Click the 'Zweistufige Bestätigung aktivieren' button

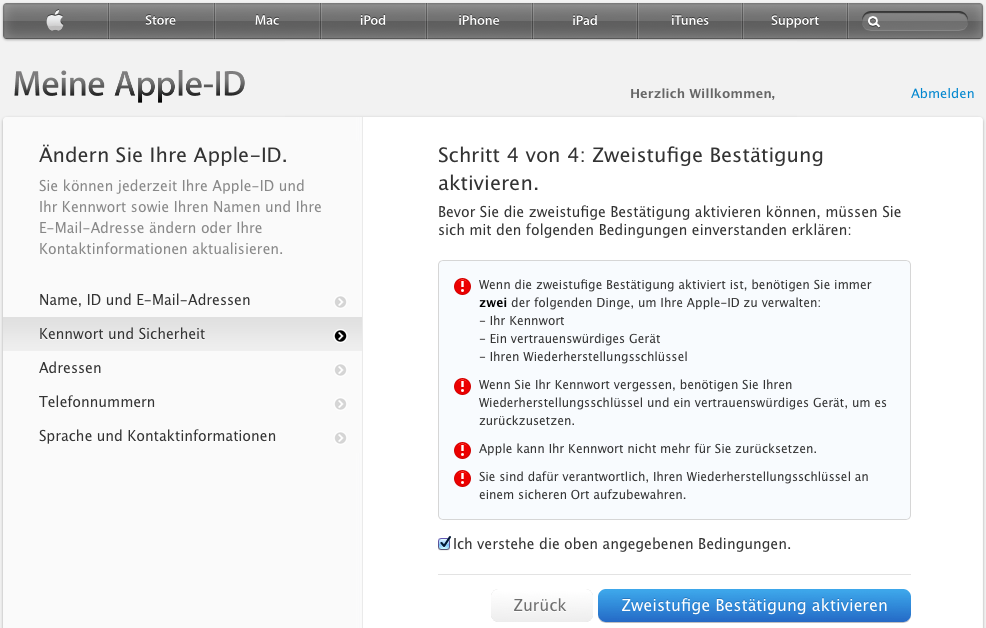tap(754, 605)
